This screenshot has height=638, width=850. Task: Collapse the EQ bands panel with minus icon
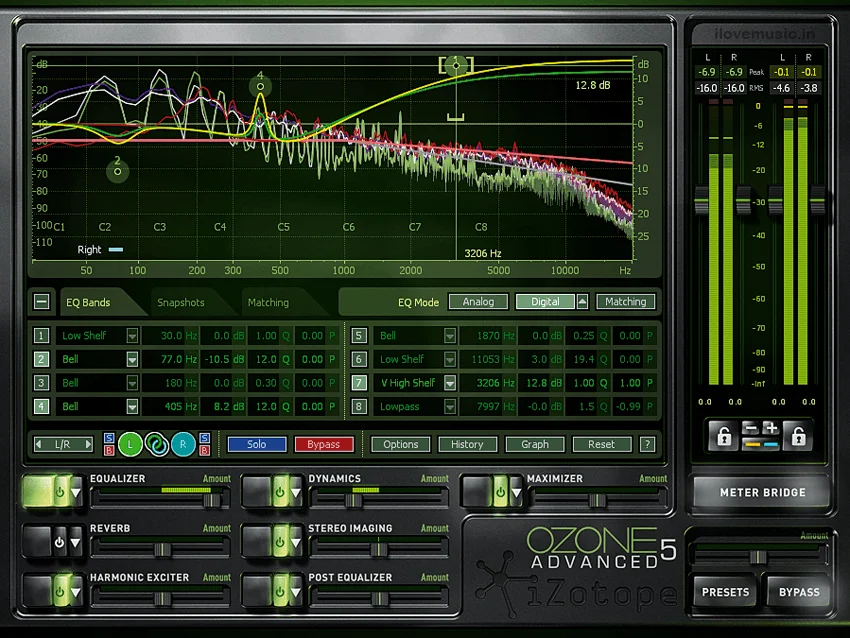tap(42, 302)
